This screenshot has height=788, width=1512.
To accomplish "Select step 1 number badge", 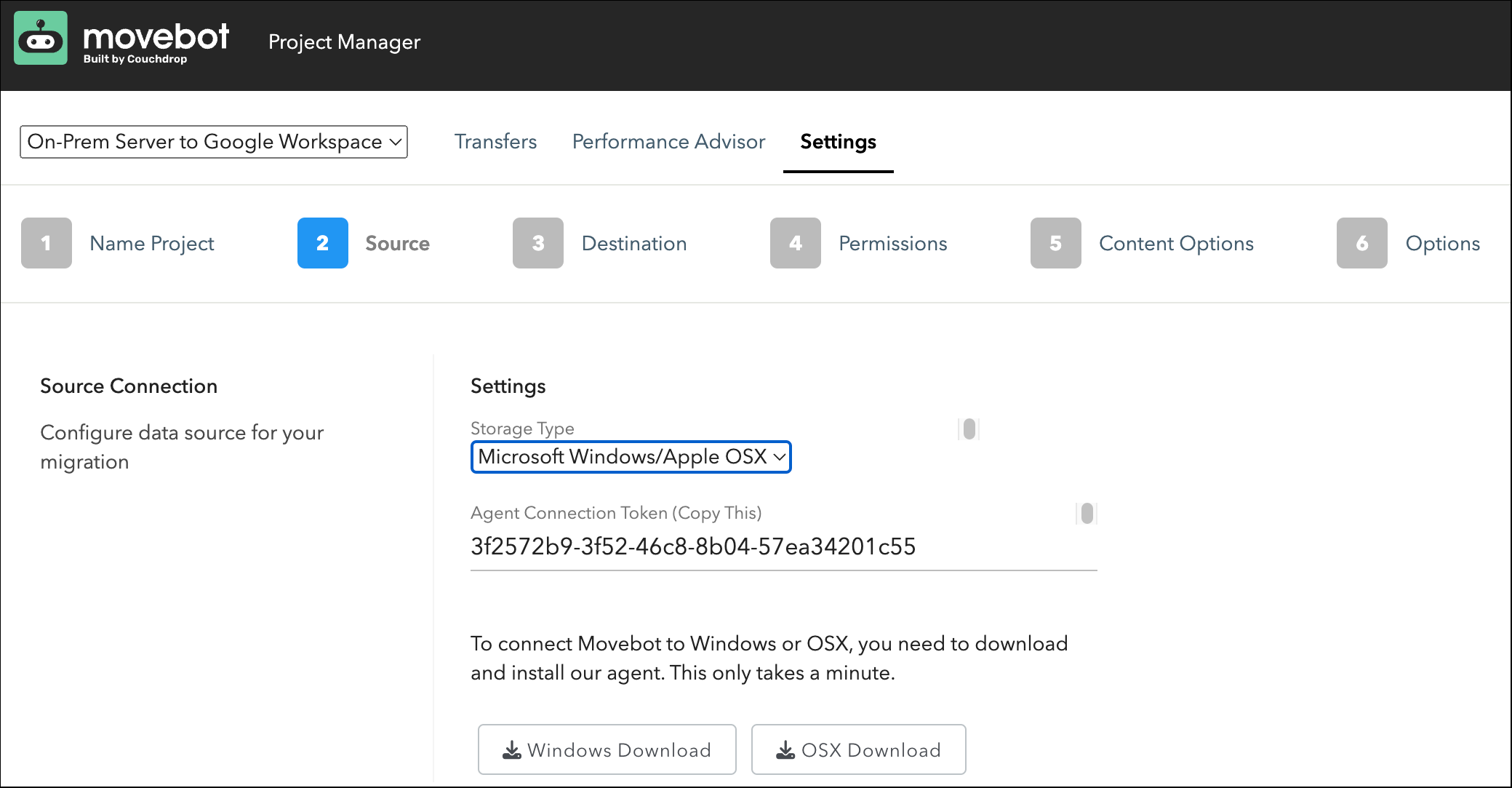I will (x=47, y=243).
